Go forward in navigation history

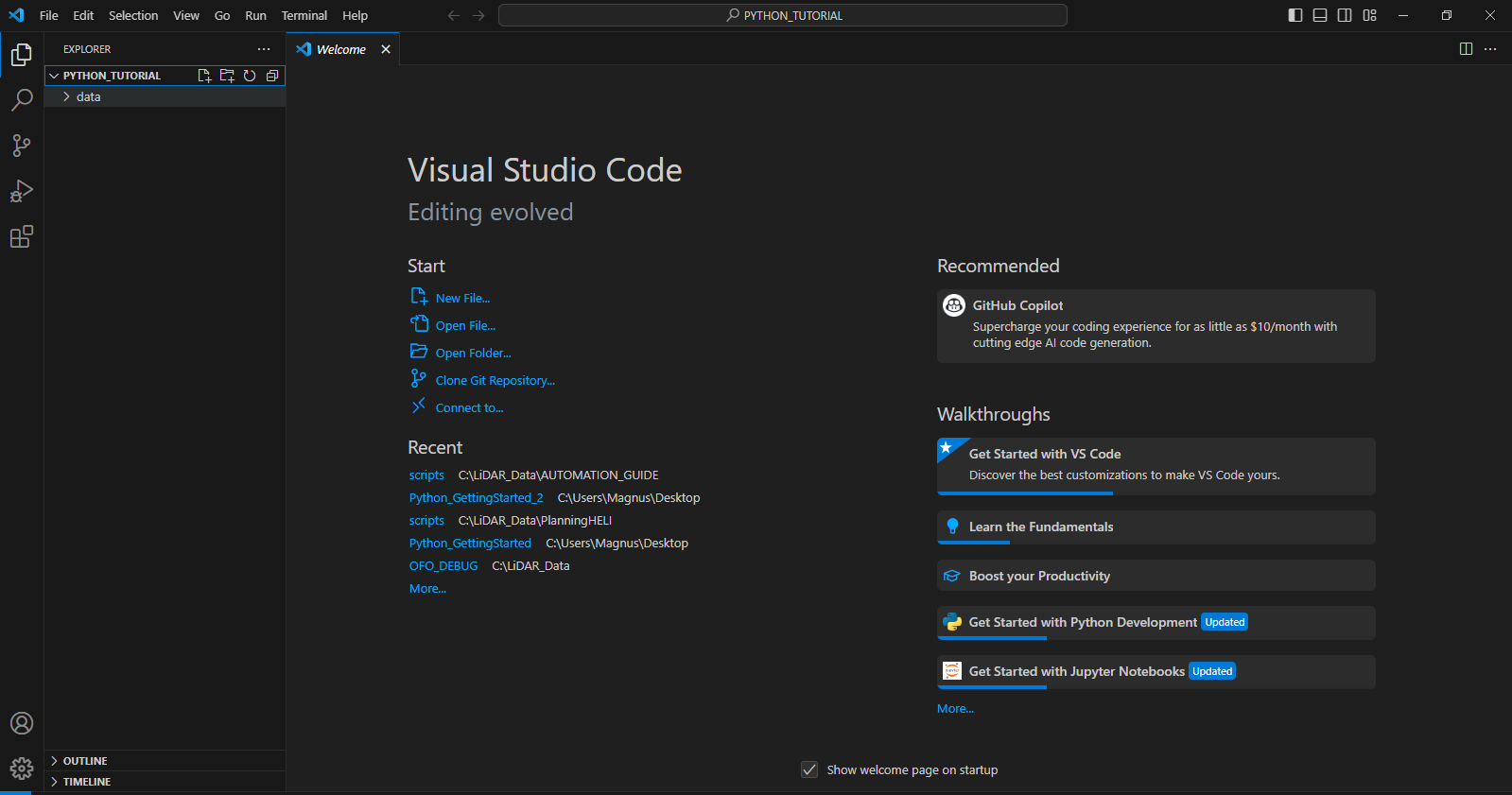(478, 15)
